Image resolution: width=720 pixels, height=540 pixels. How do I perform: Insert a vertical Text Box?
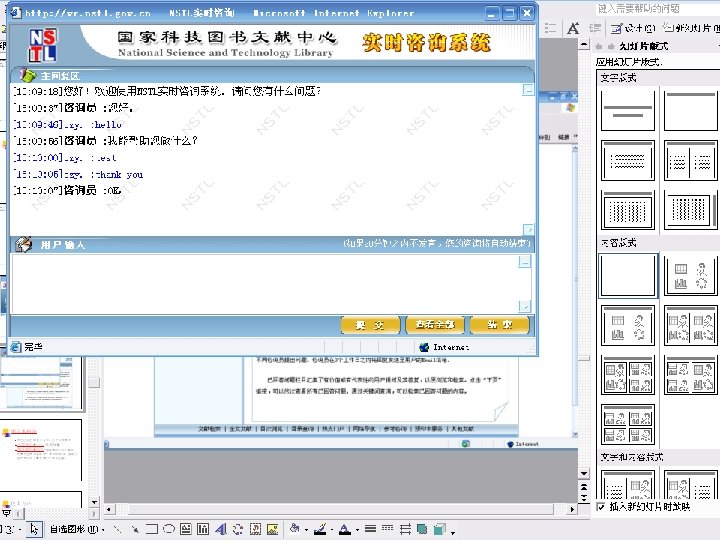(202, 529)
